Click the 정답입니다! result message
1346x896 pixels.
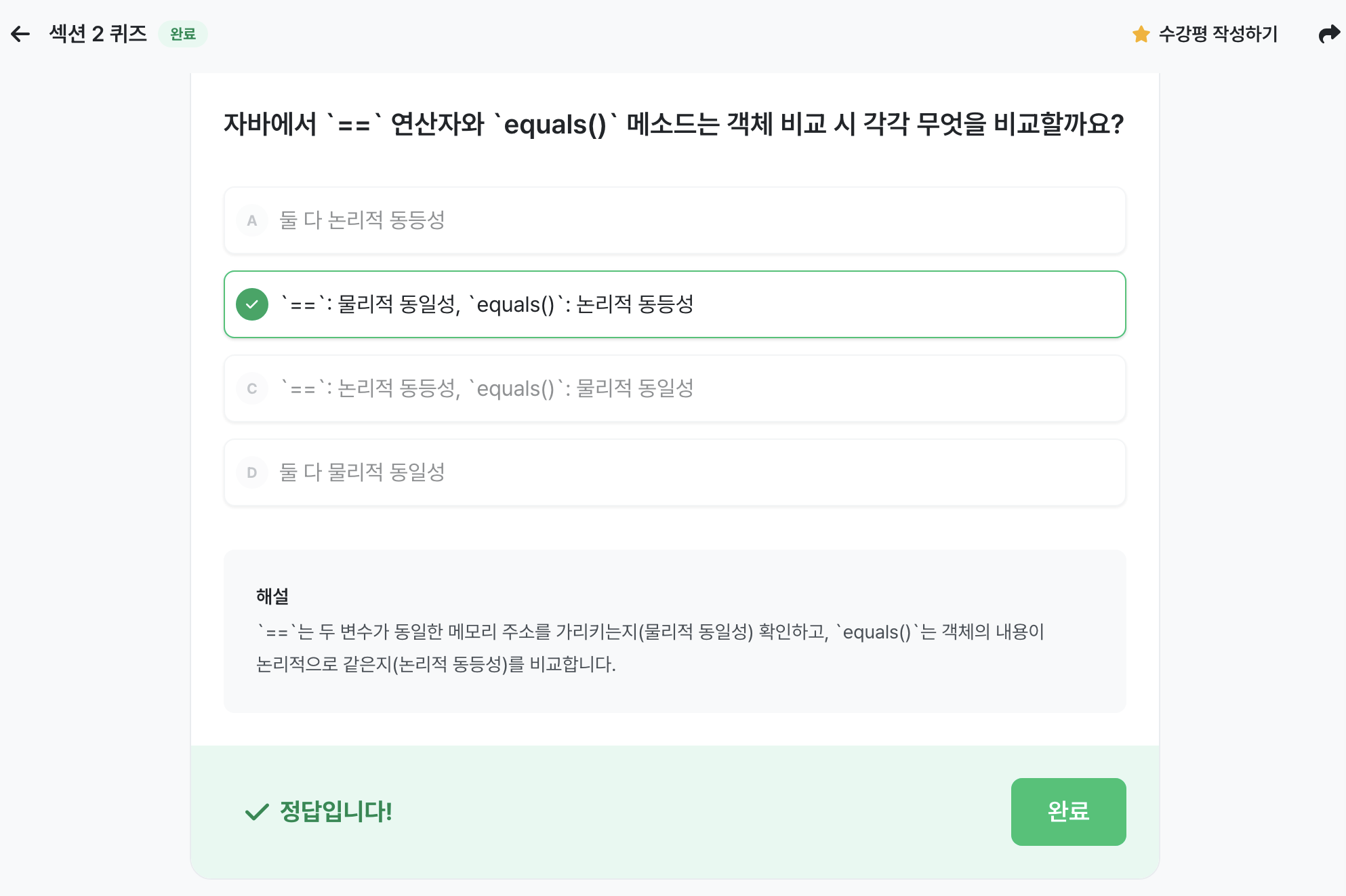[336, 811]
